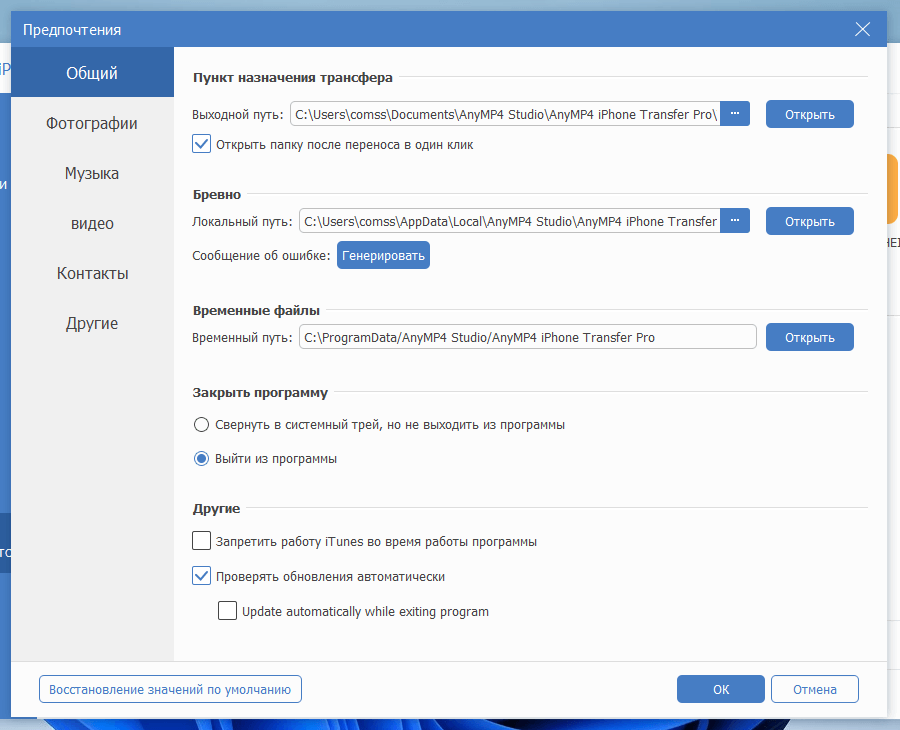Image resolution: width=900 pixels, height=730 pixels.
Task: Switch to the Музыка tab
Action: point(92,173)
